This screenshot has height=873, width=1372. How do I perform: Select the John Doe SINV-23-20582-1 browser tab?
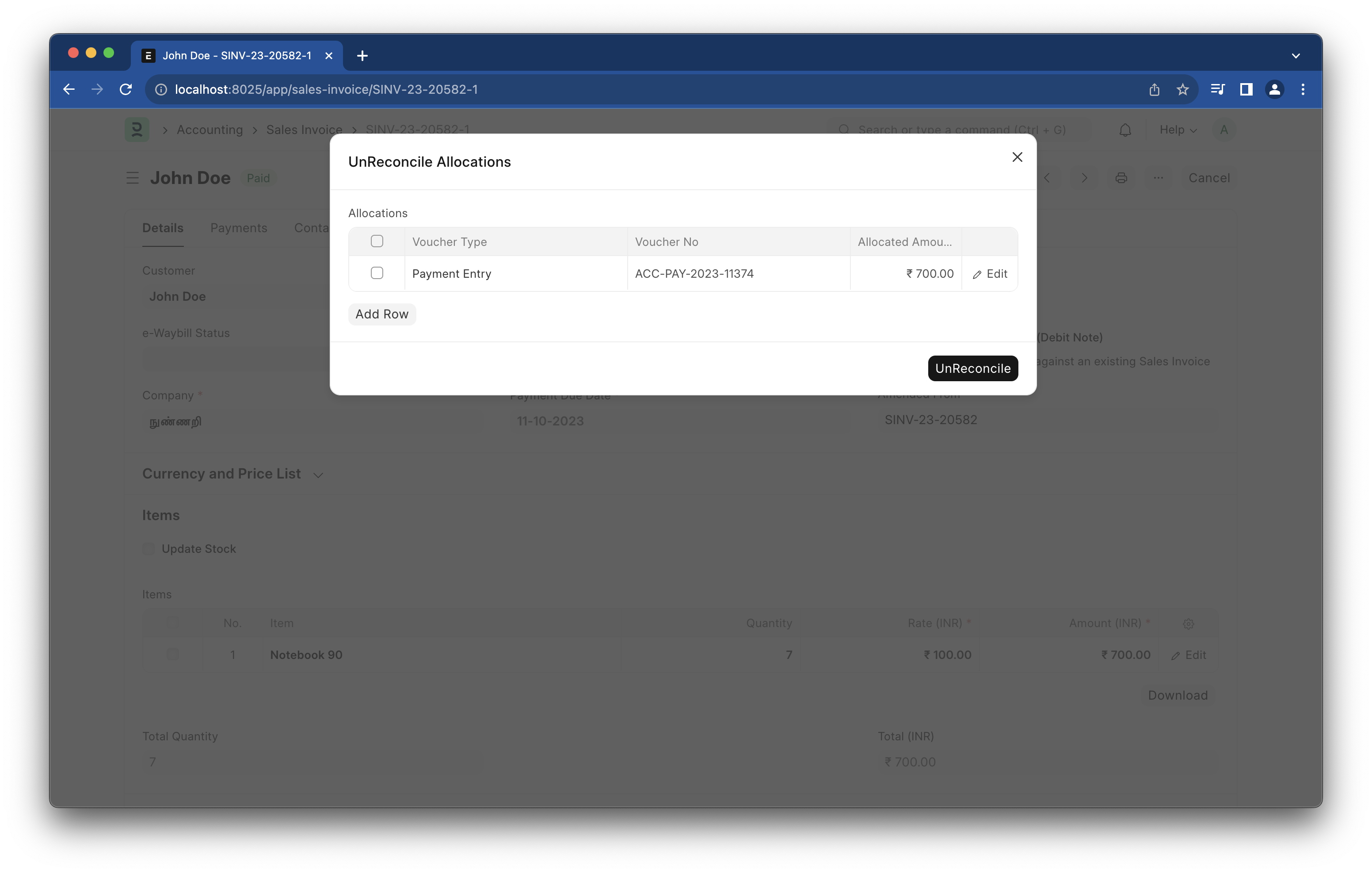pos(236,56)
